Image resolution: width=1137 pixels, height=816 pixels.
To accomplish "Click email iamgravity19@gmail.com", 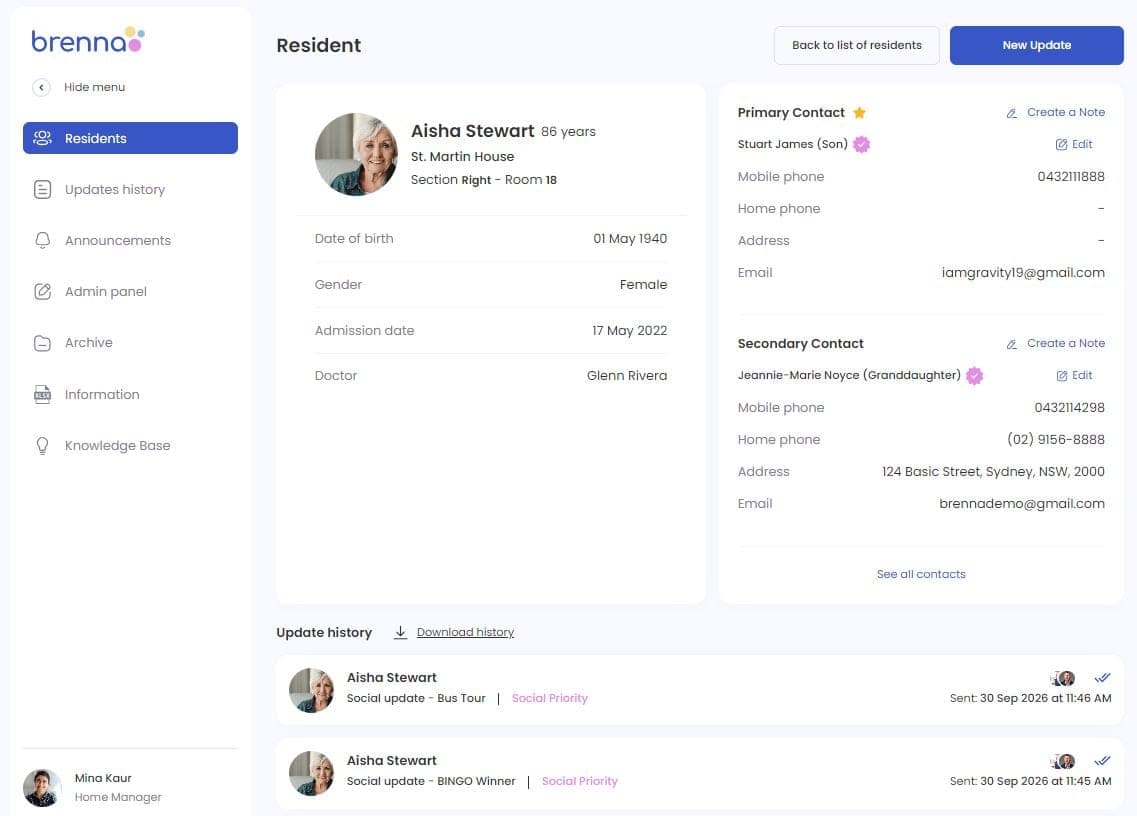I will tap(1023, 273).
